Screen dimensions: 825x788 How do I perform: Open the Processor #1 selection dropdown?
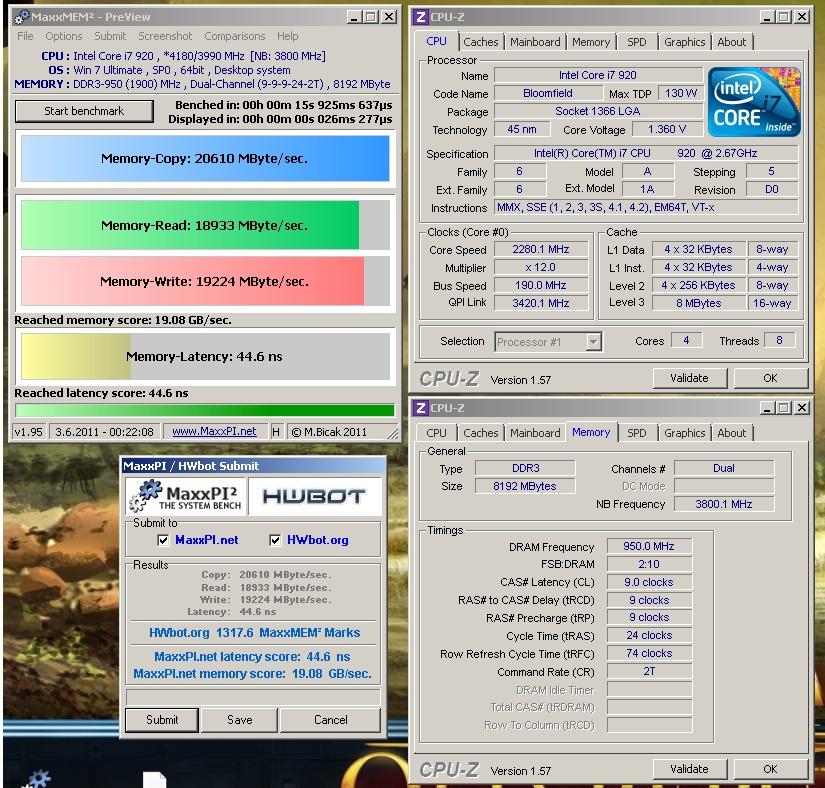[593, 342]
